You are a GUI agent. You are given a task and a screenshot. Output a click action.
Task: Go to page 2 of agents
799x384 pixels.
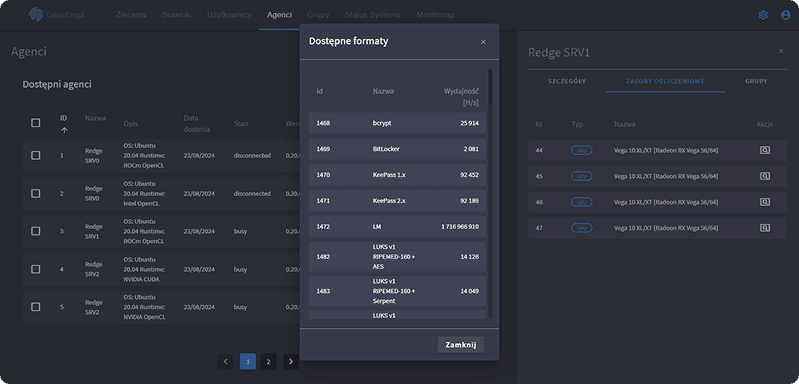click(269, 362)
